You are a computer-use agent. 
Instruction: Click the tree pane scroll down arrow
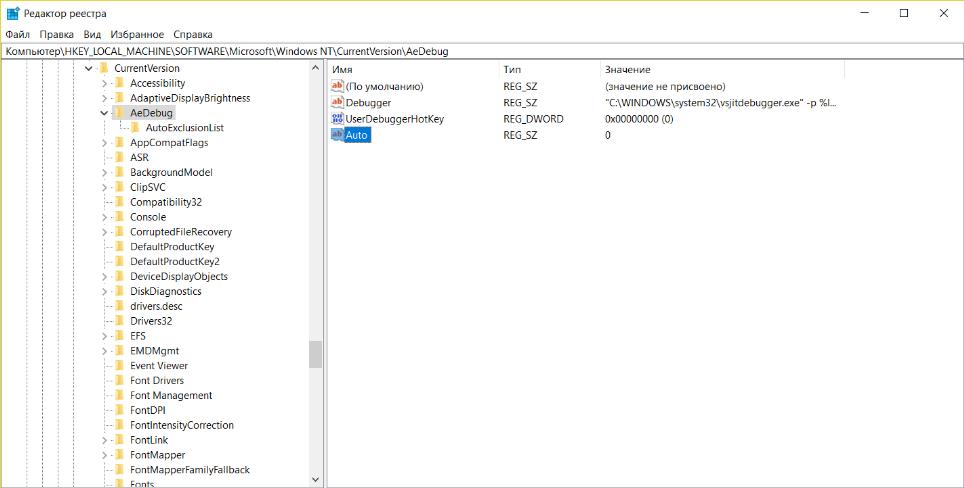[x=315, y=479]
